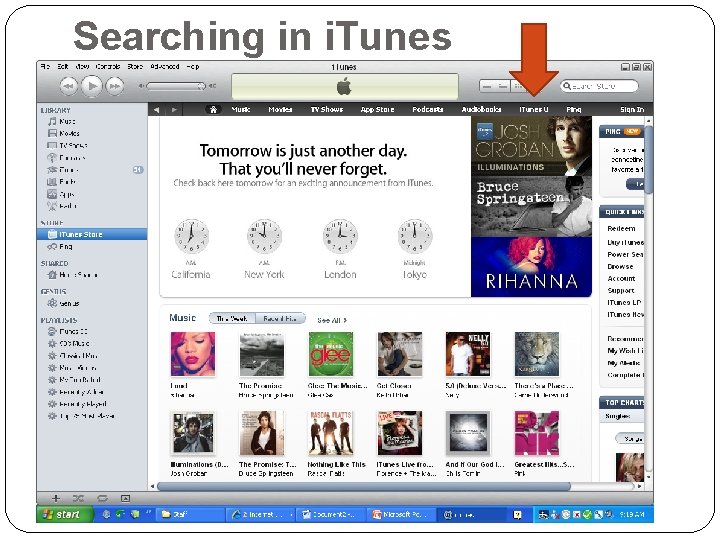The image size is (720, 540).
Task: Open the Rihanna Loud album cover
Action: pos(192,354)
